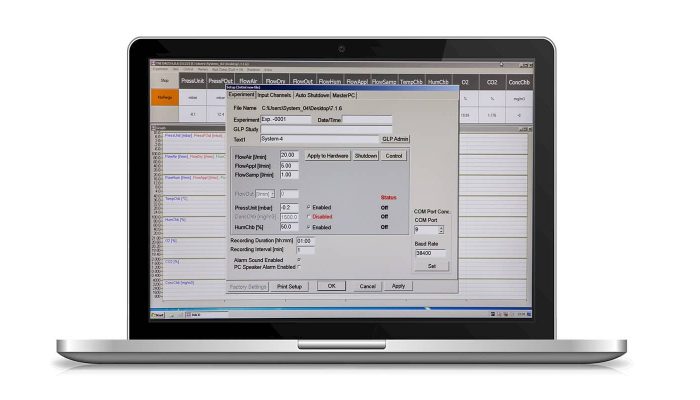Open the Input Channels tab
Image resolution: width=700 pixels, height=400 pixels.
click(274, 95)
